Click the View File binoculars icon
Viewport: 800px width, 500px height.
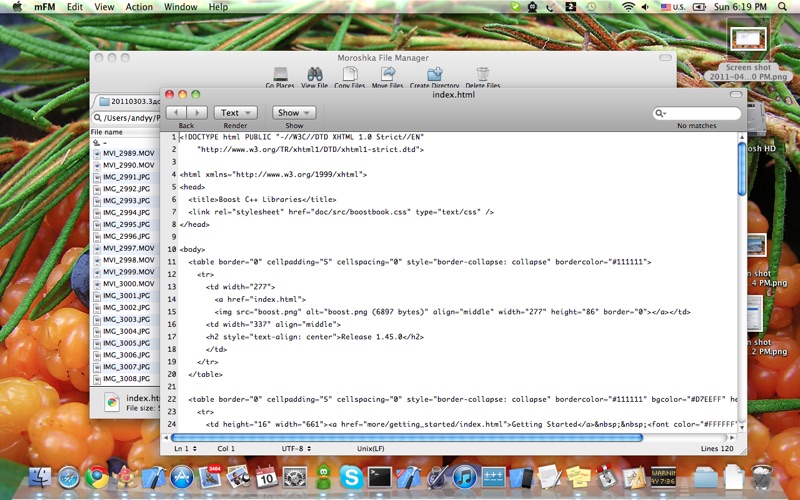click(314, 75)
